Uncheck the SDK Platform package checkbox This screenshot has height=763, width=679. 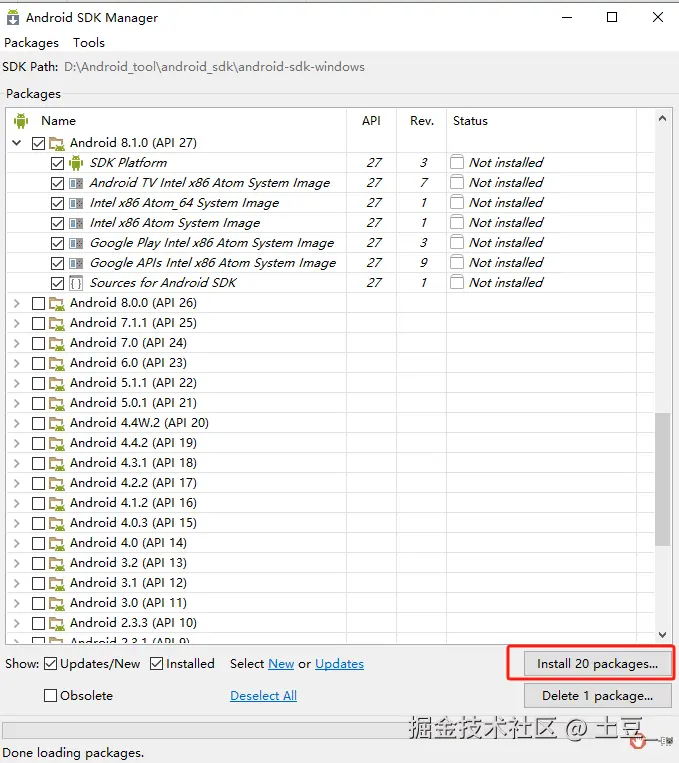coord(57,163)
